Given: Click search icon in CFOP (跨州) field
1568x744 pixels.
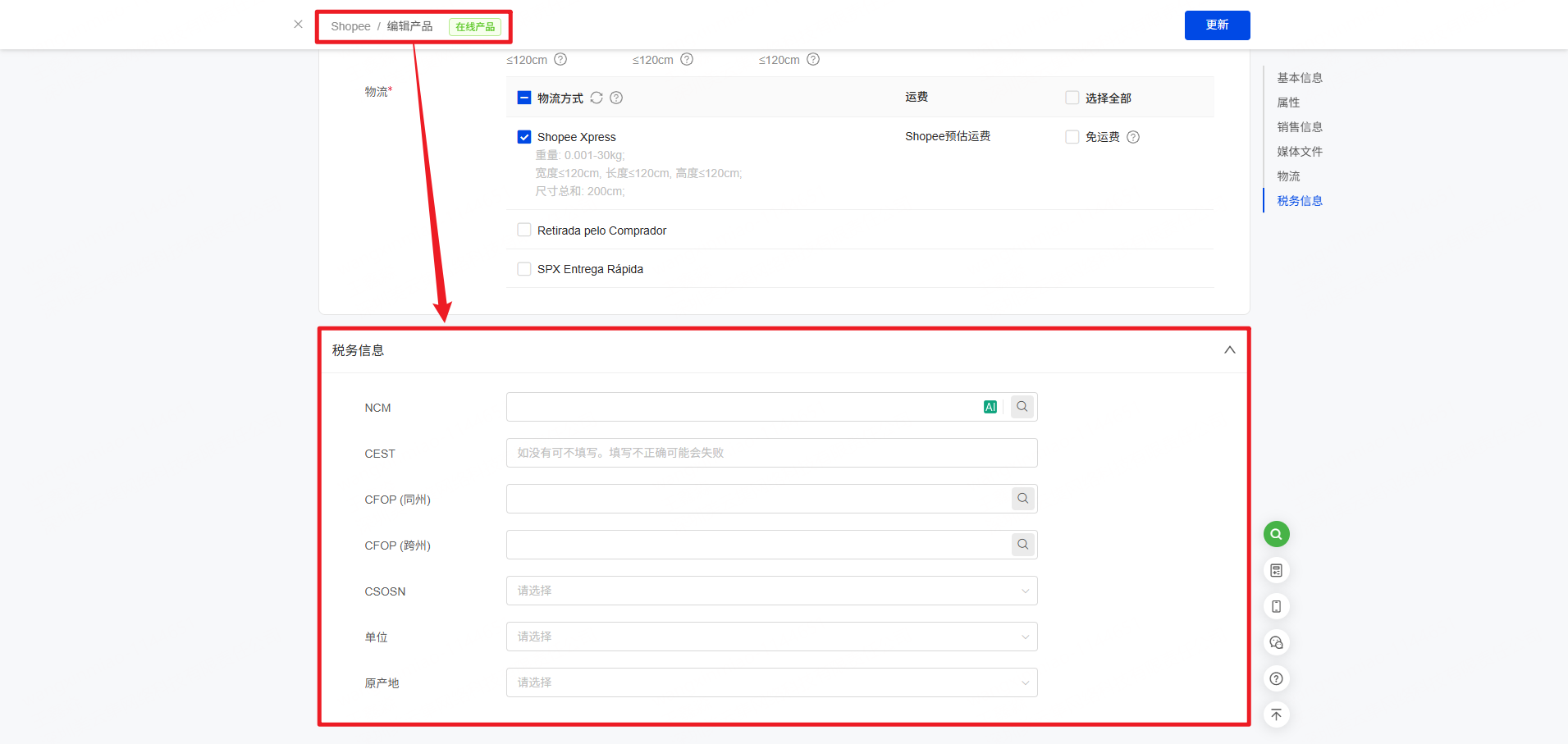Looking at the screenshot, I should [1022, 545].
